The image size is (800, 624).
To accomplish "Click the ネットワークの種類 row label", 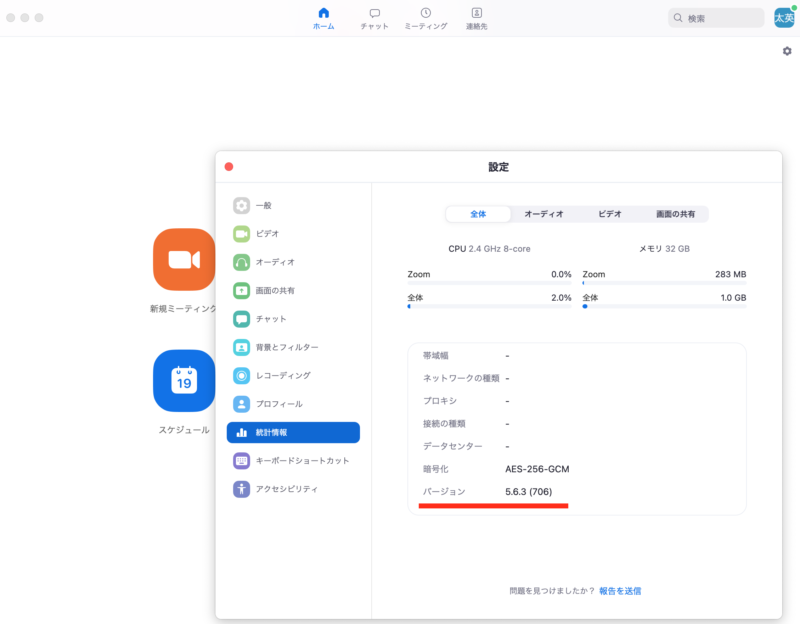I will (461, 378).
